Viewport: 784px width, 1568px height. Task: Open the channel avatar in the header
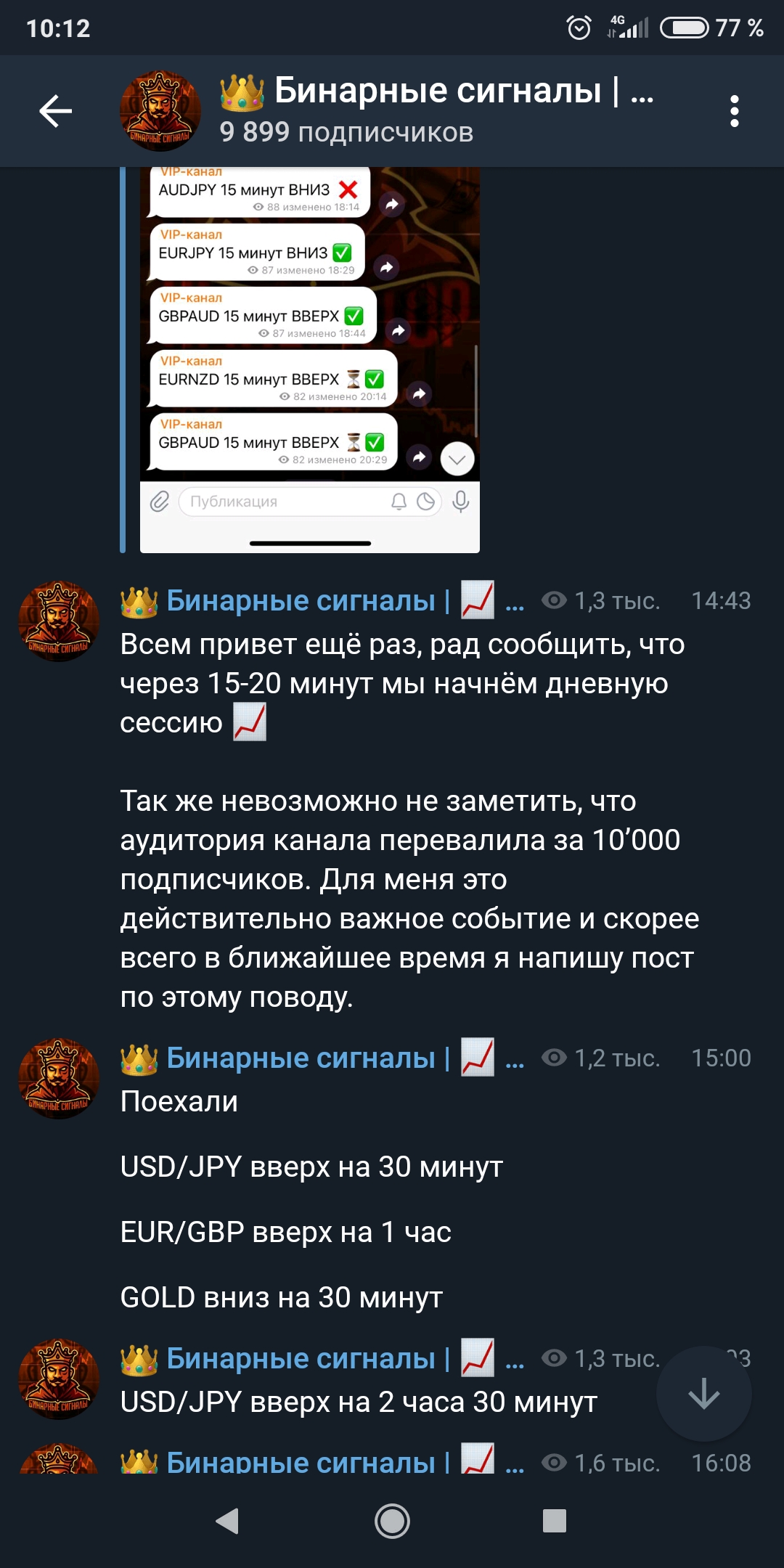(x=160, y=111)
